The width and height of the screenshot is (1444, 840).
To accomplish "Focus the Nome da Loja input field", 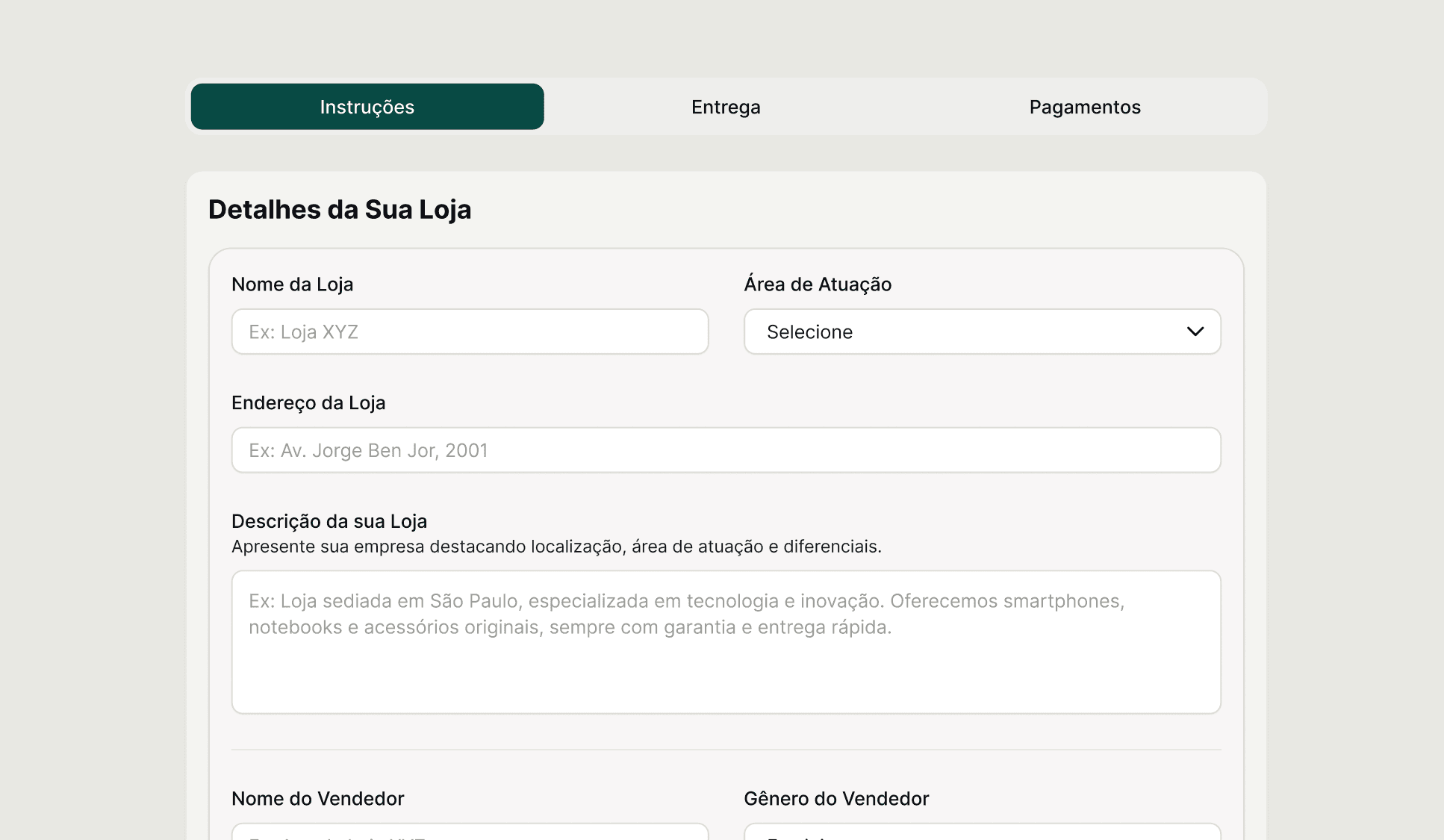I will click(x=470, y=332).
